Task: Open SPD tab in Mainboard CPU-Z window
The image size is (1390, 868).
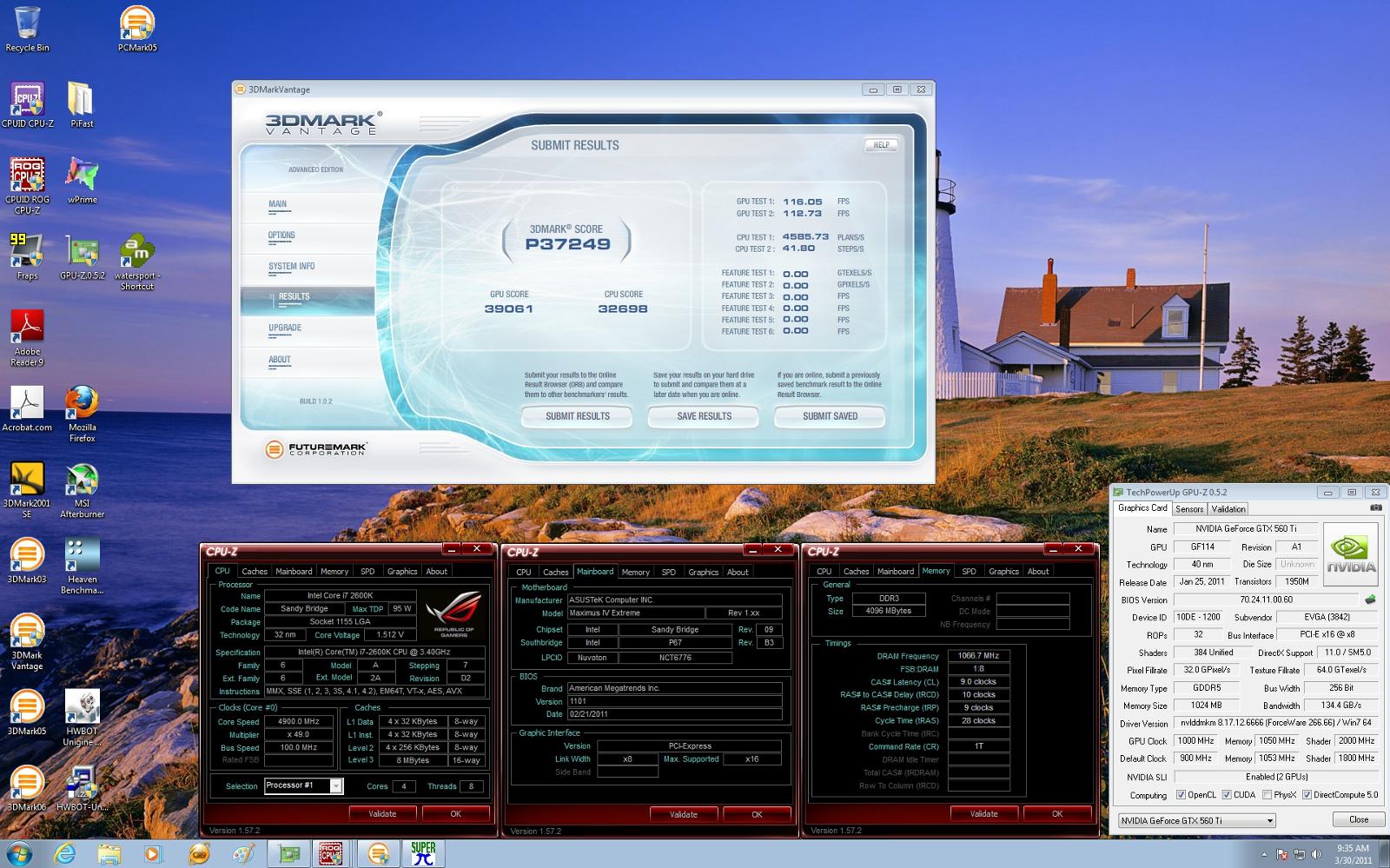Action: 668,573
